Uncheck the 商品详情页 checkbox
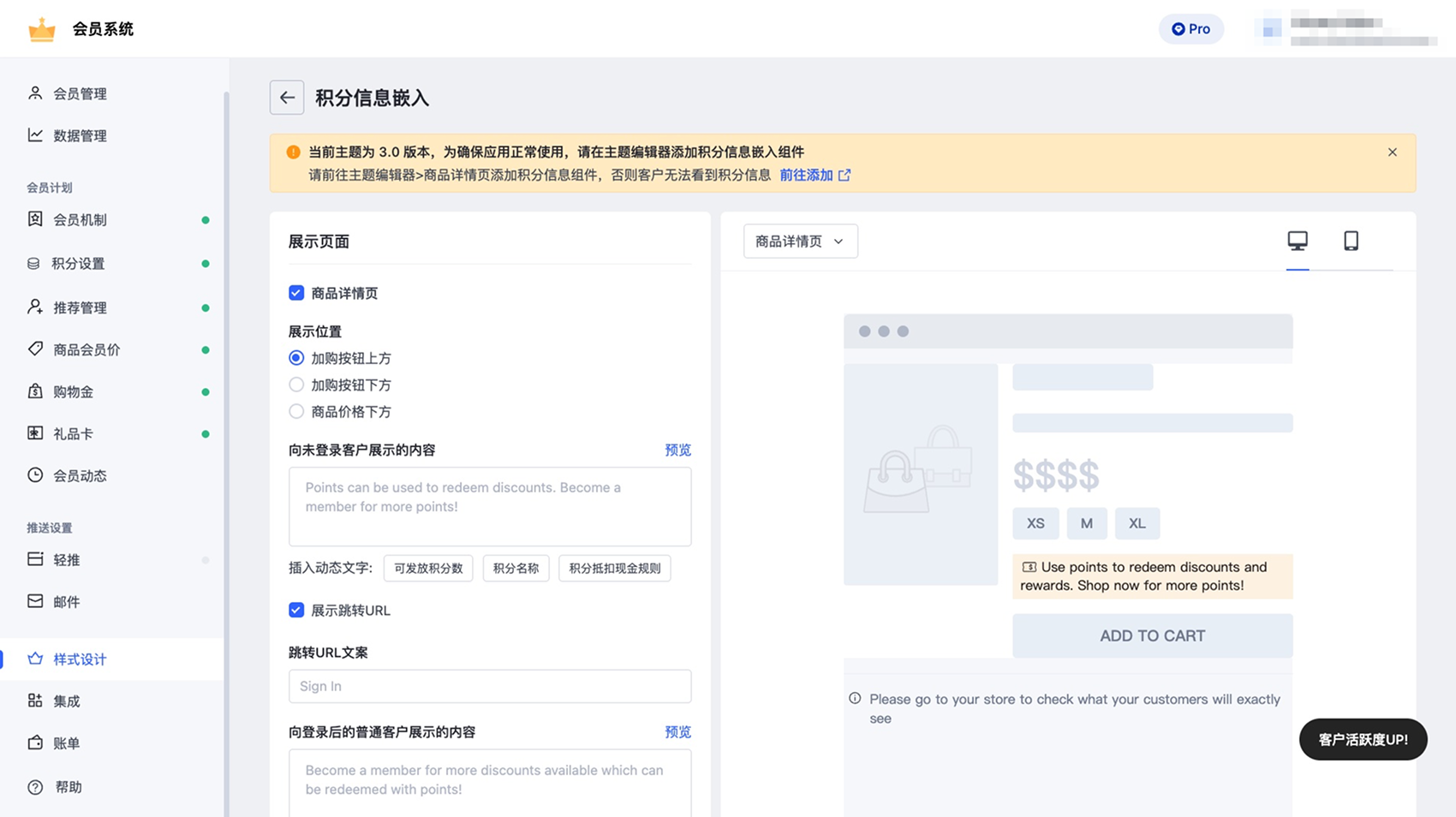The height and width of the screenshot is (817, 1456). click(x=296, y=293)
